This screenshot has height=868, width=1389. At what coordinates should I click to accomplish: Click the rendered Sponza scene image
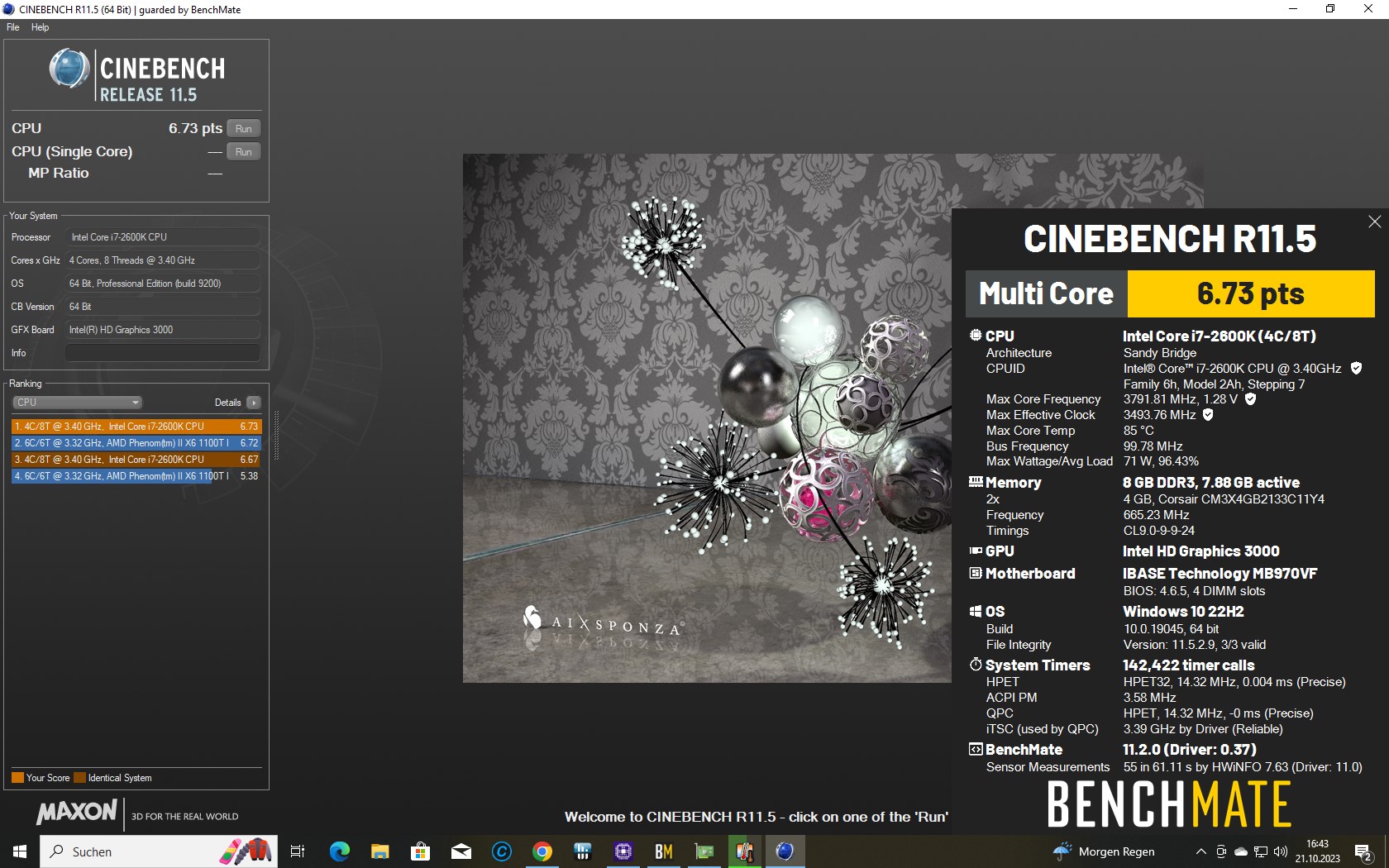pyautogui.click(x=707, y=418)
